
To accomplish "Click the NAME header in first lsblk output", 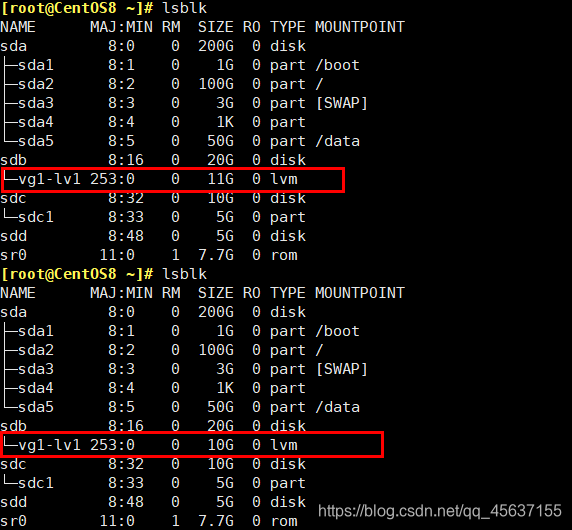I will point(18,27).
